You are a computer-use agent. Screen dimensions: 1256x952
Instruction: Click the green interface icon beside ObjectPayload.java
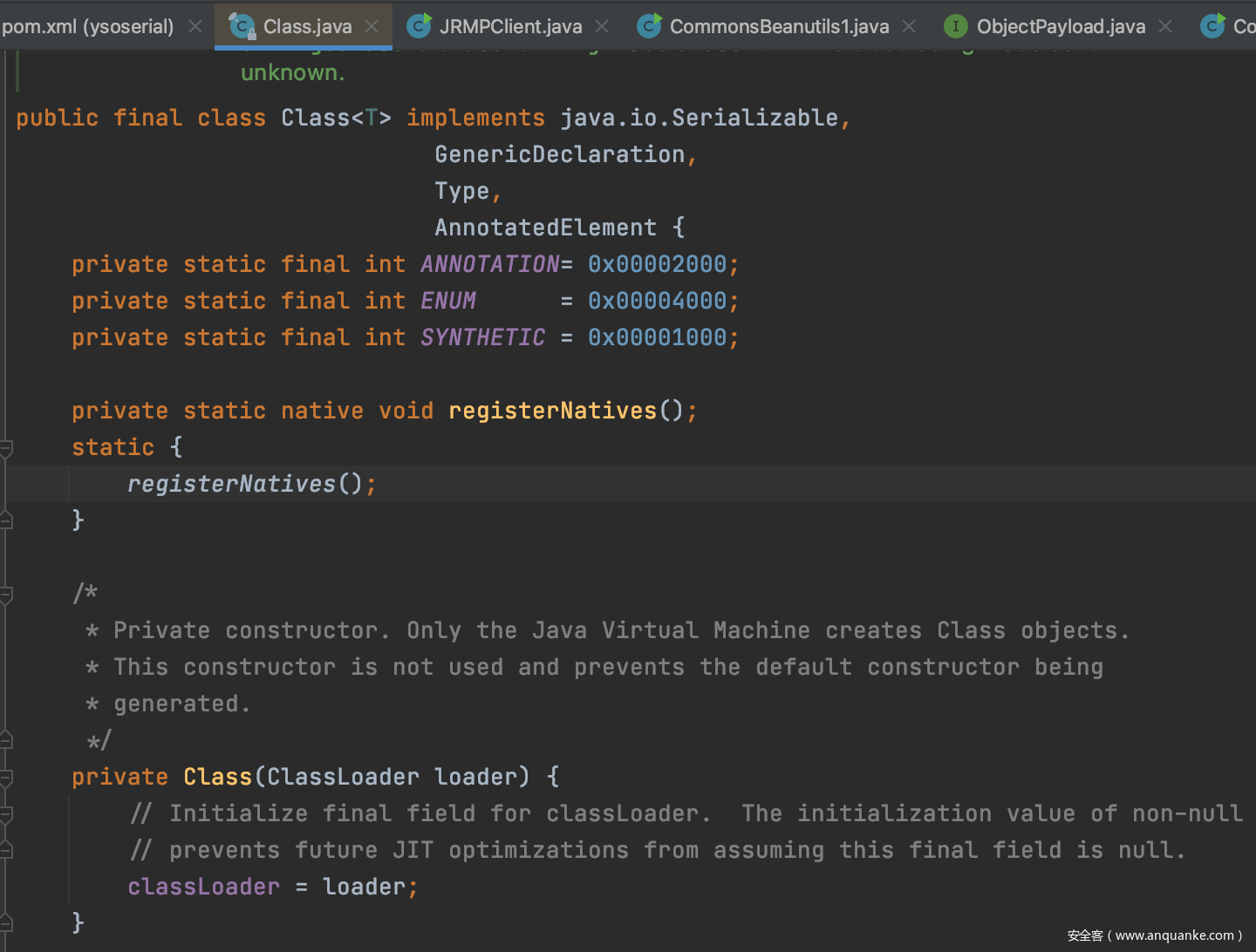956,26
